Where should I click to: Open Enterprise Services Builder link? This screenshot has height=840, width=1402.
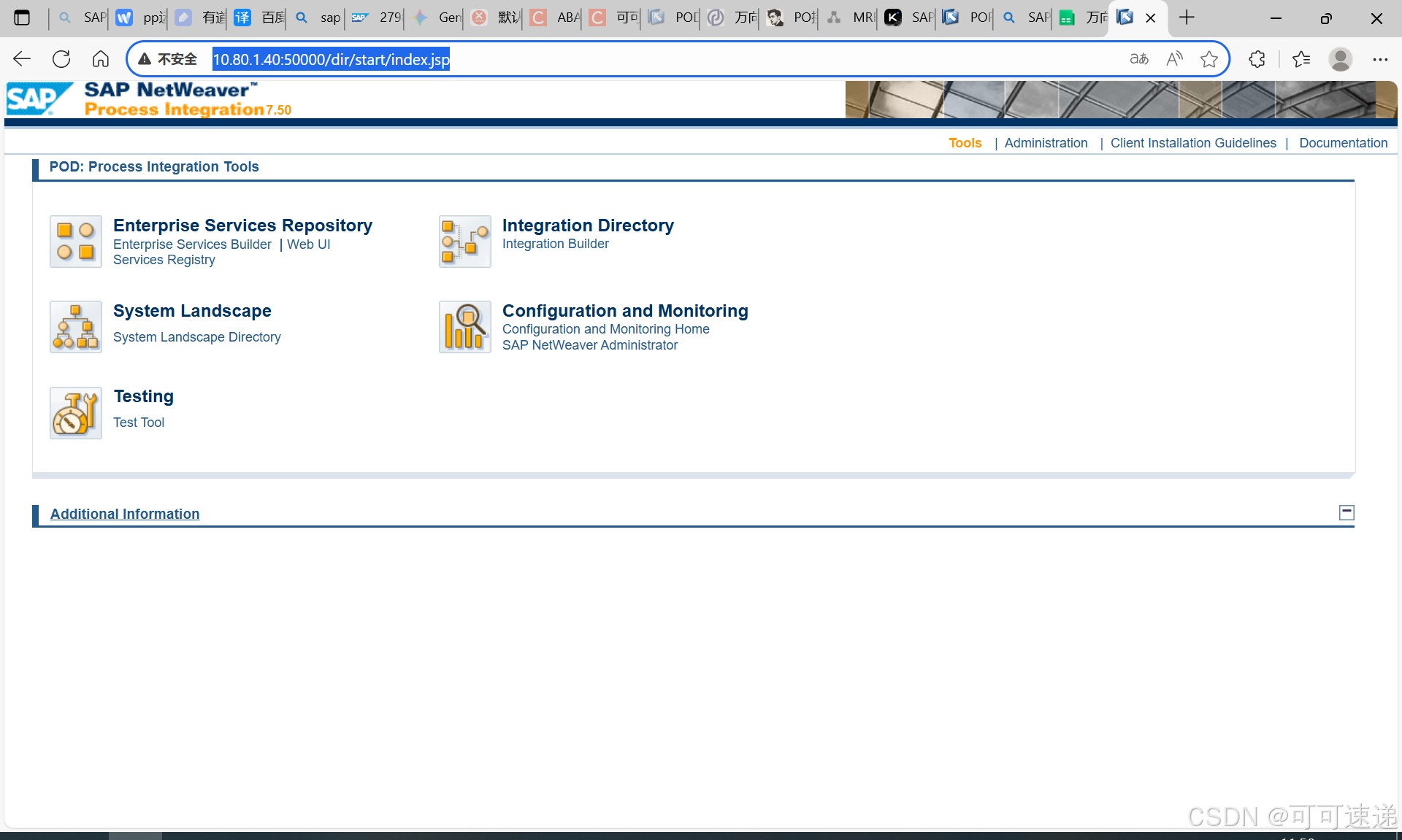pyautogui.click(x=192, y=244)
